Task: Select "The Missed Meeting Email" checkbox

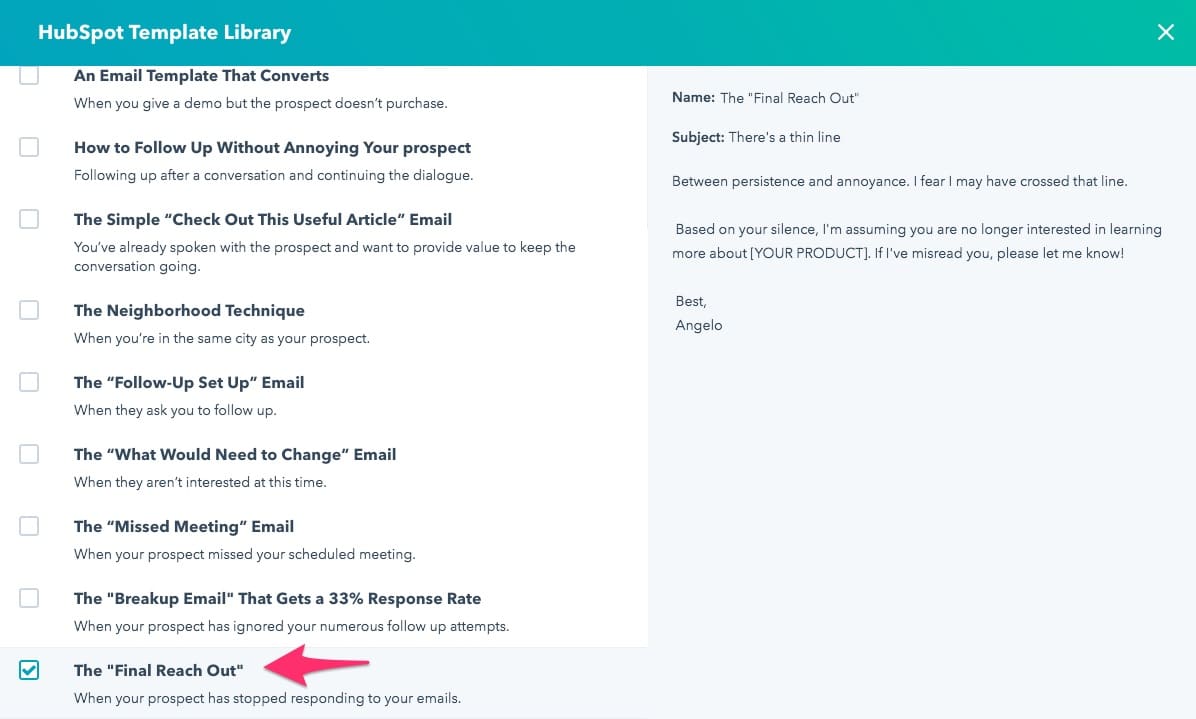Action: tap(29, 525)
